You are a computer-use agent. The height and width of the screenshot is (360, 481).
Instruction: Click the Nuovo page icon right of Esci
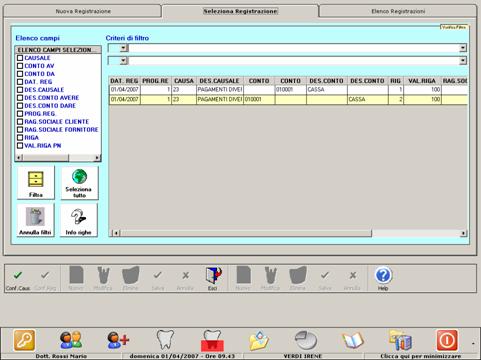point(243,279)
